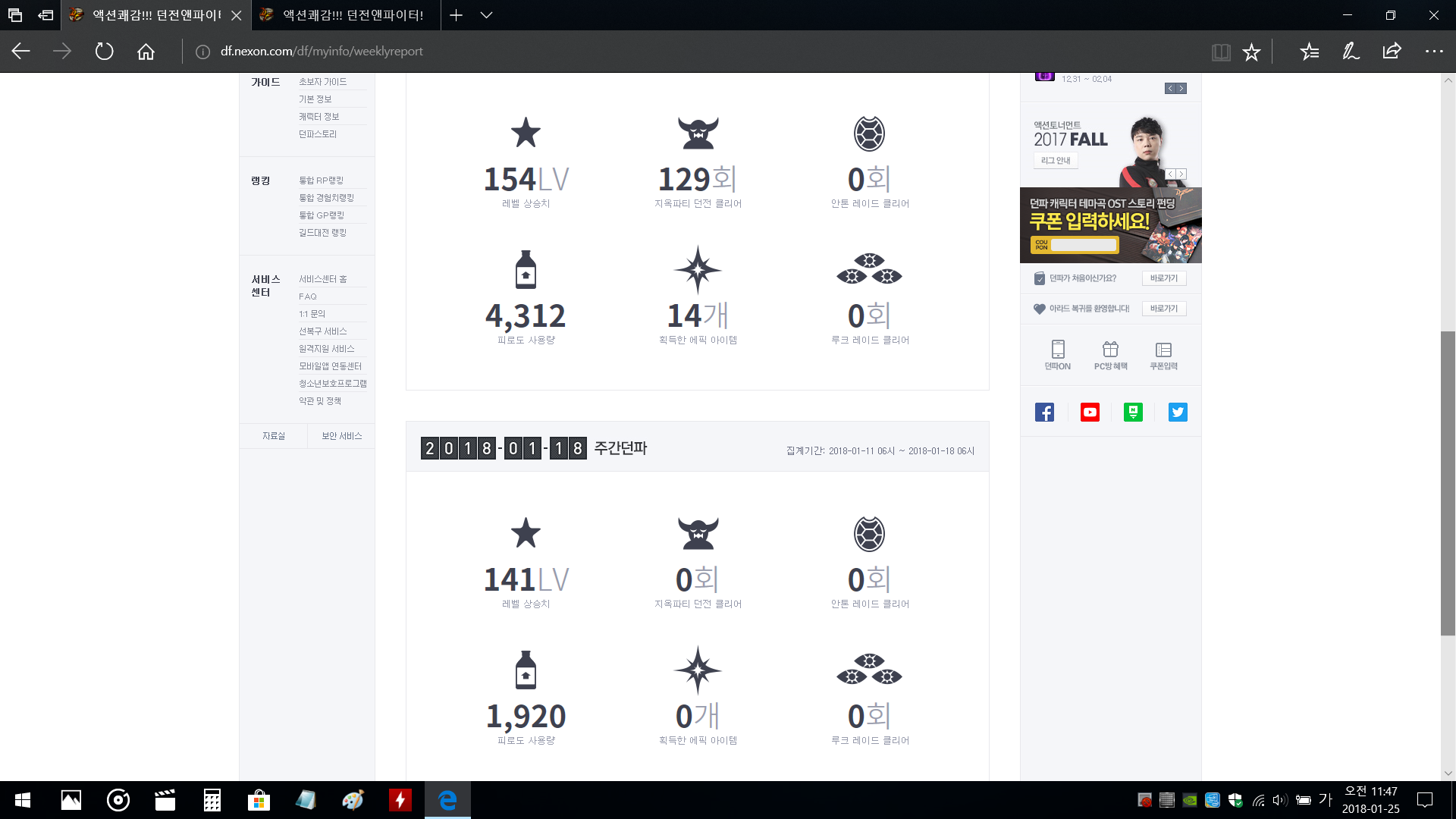The width and height of the screenshot is (1456, 819).
Task: Click previous arrow on top event banner
Action: pos(1170,89)
